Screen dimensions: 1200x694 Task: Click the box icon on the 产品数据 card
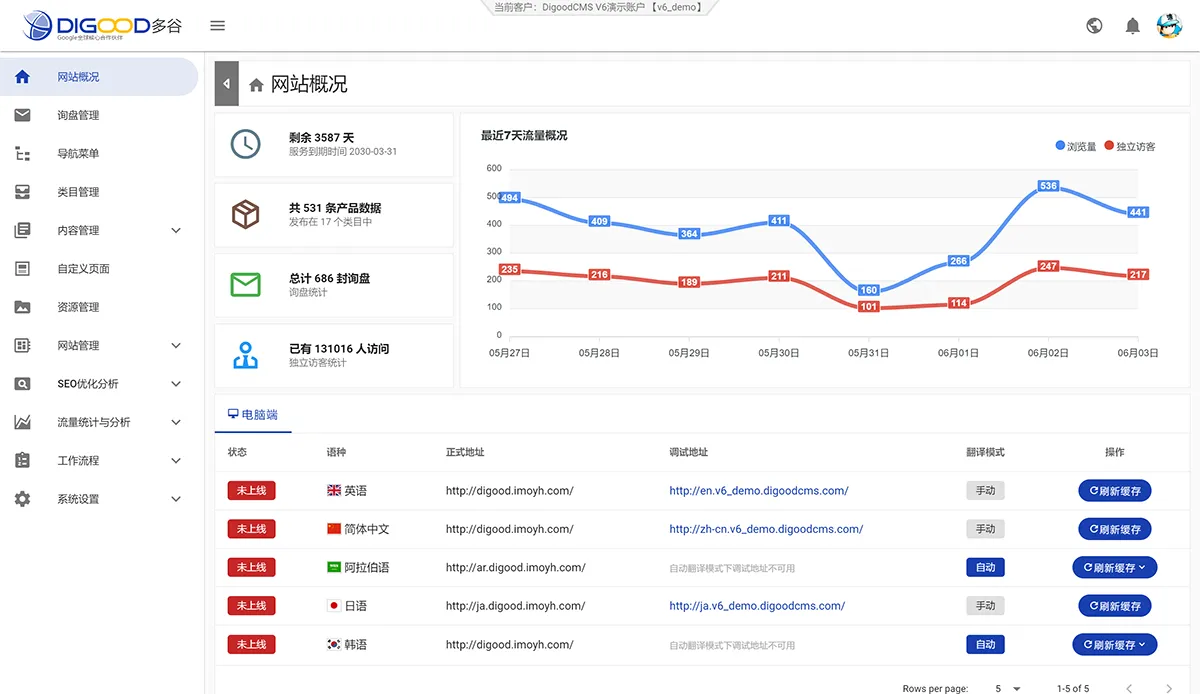tap(245, 214)
